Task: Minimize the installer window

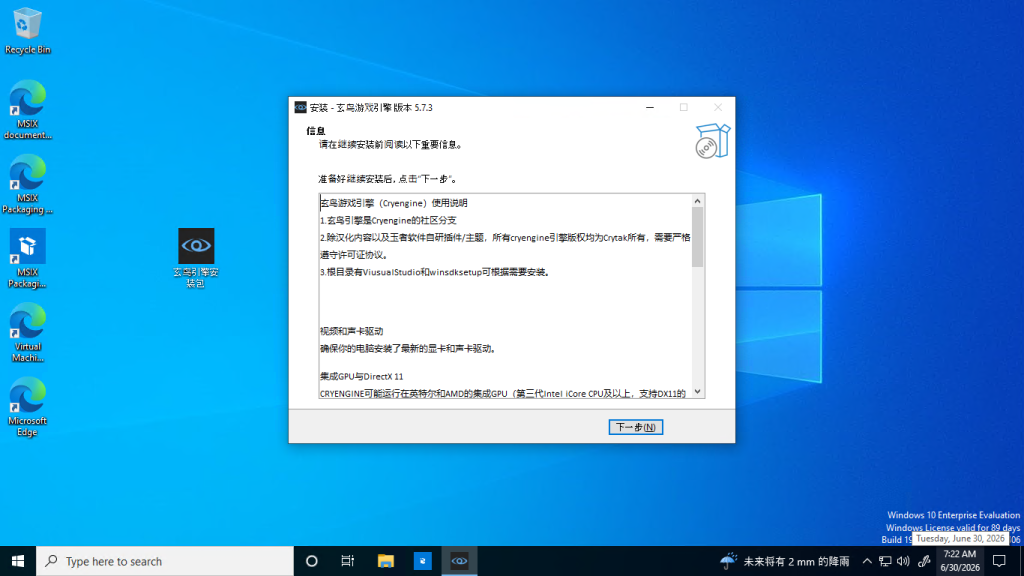Action: 650,107
